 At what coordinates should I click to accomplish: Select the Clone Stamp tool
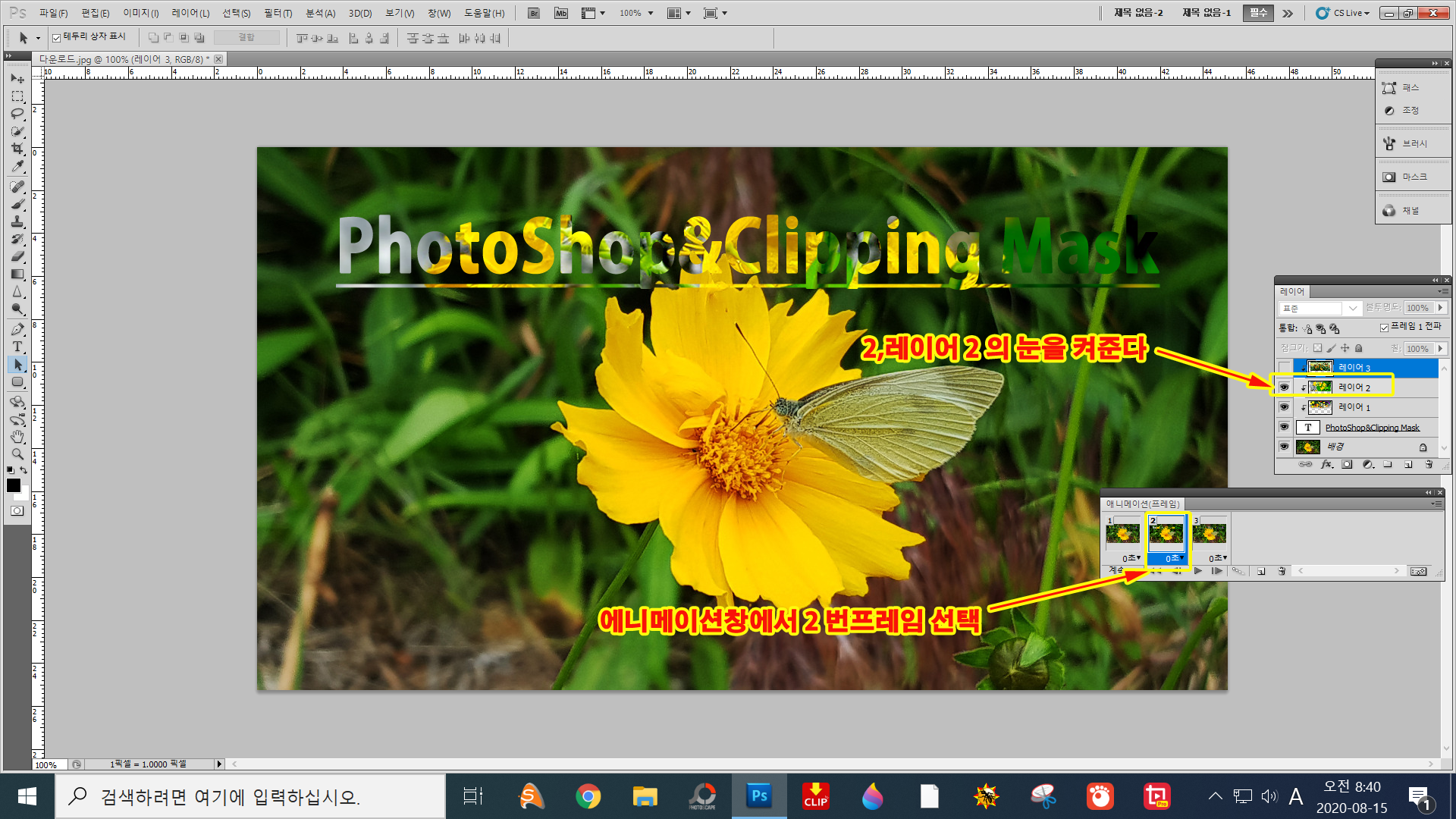pos(17,221)
